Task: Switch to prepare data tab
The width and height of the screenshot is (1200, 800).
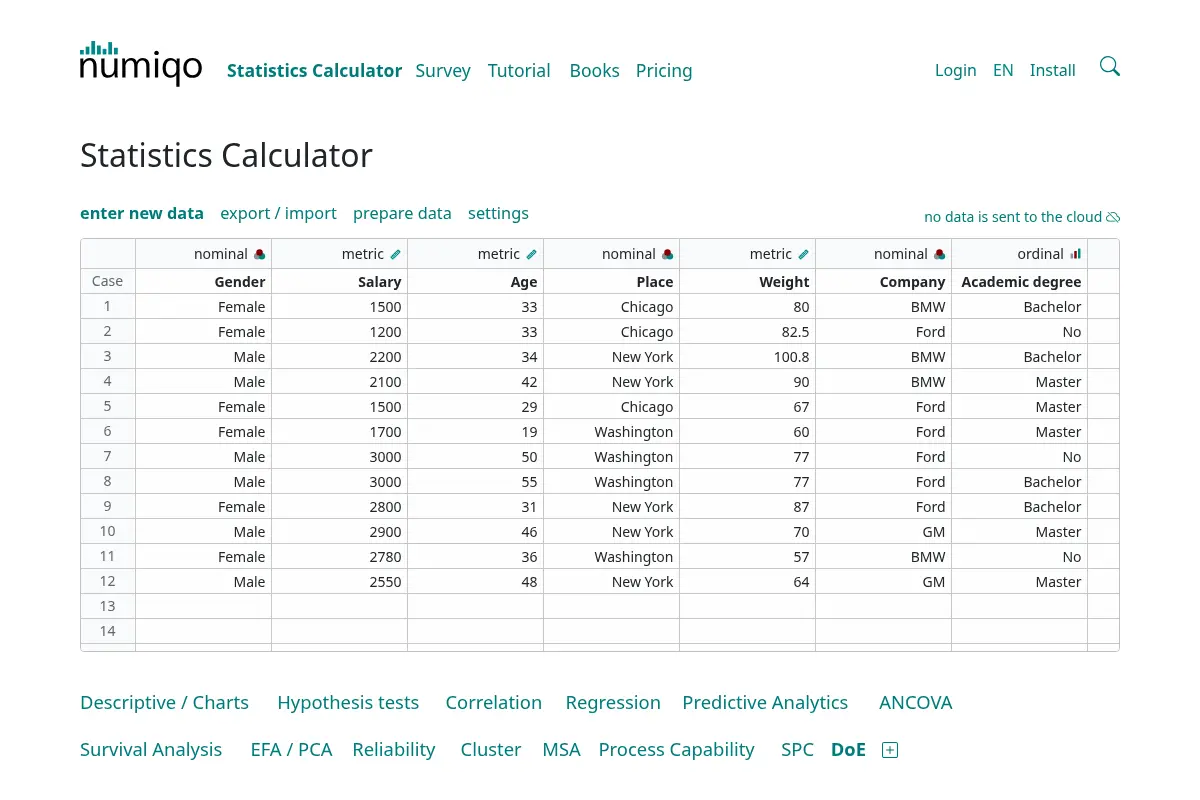Action: coord(402,213)
